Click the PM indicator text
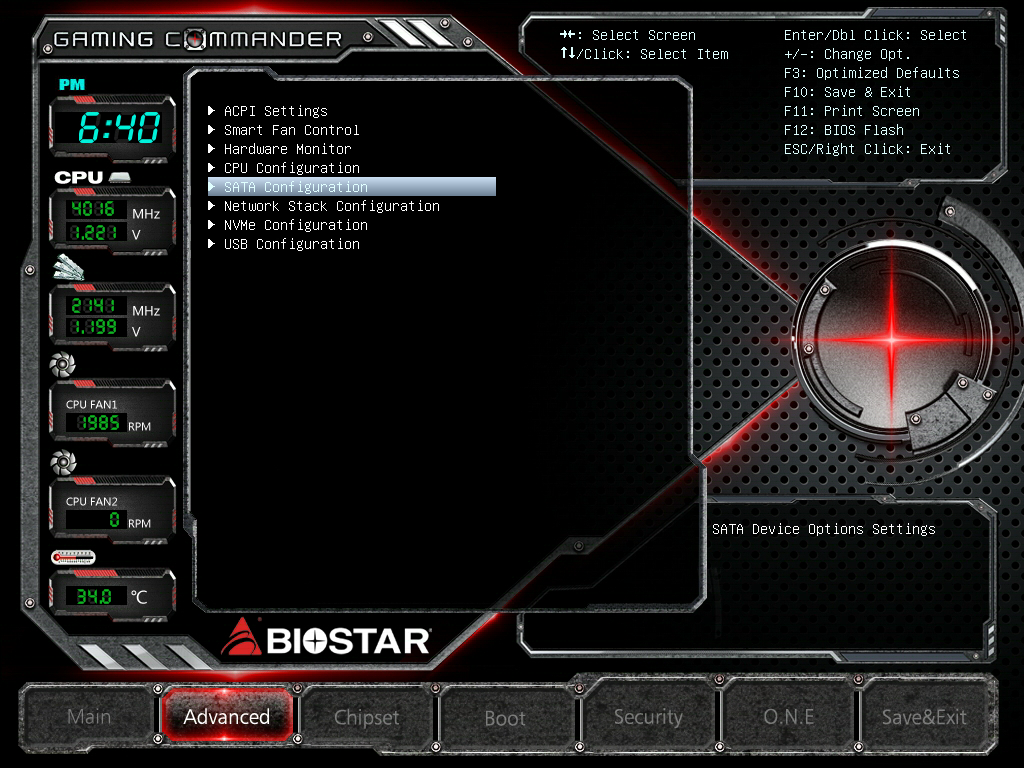This screenshot has height=768, width=1024. (x=72, y=84)
